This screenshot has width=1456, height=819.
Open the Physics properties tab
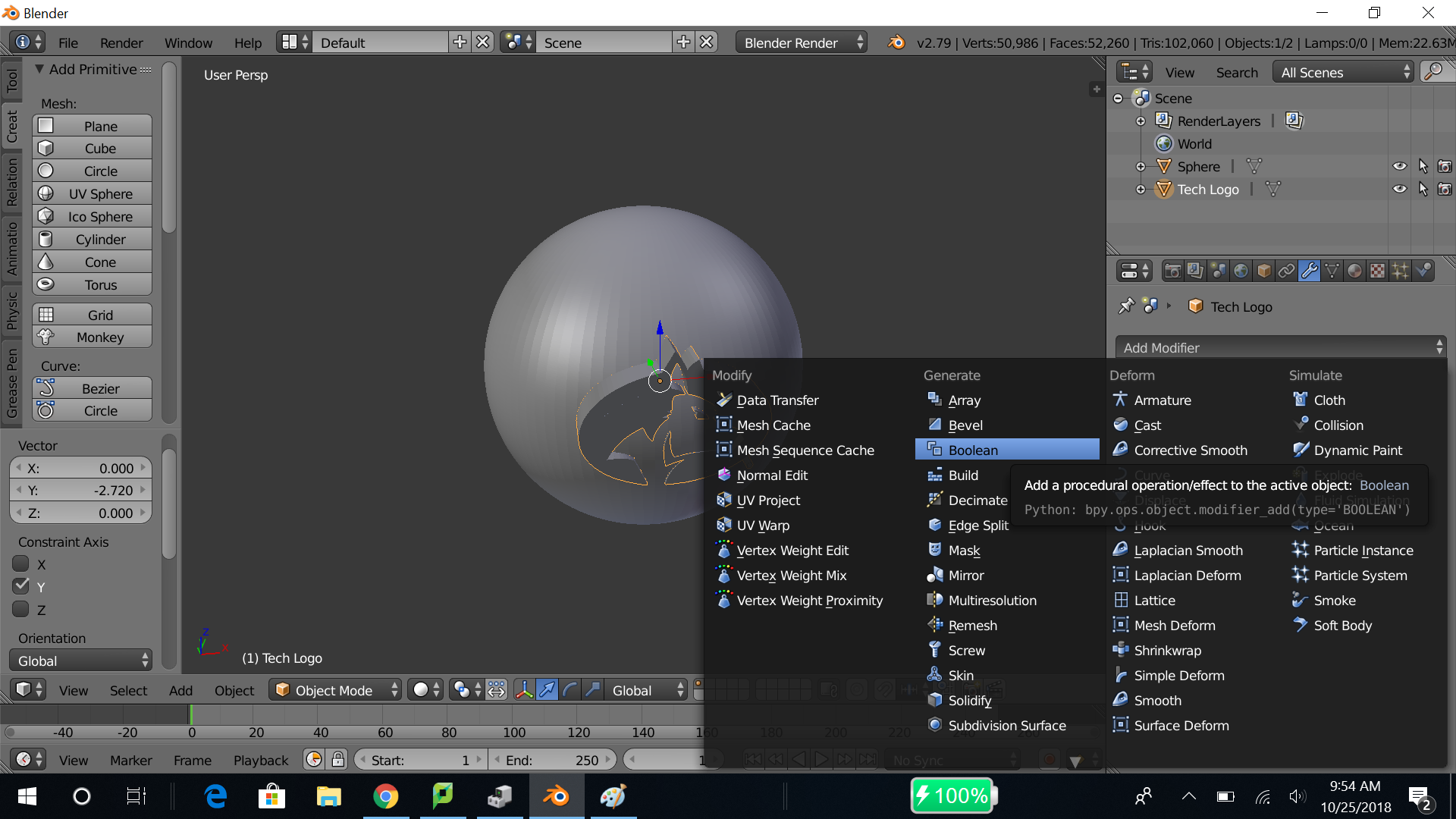coord(1423,271)
